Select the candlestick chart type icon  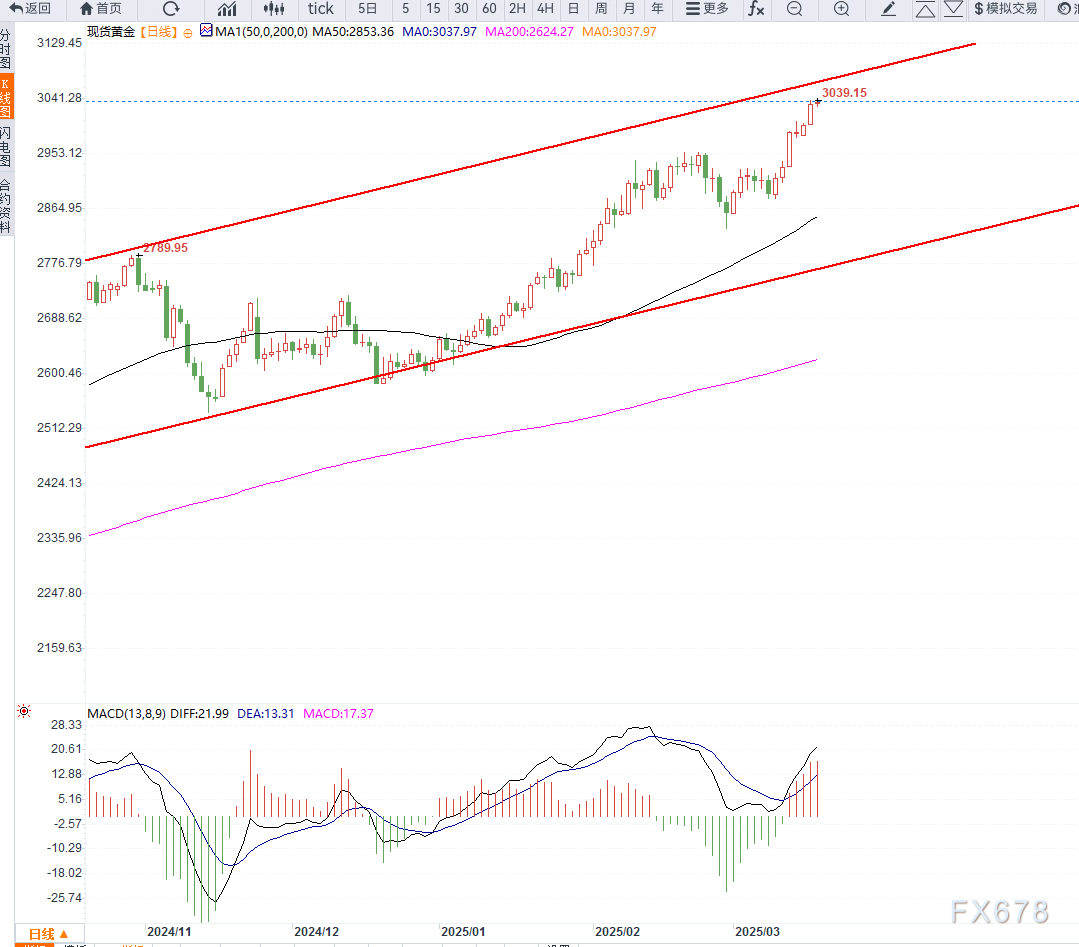point(274,9)
